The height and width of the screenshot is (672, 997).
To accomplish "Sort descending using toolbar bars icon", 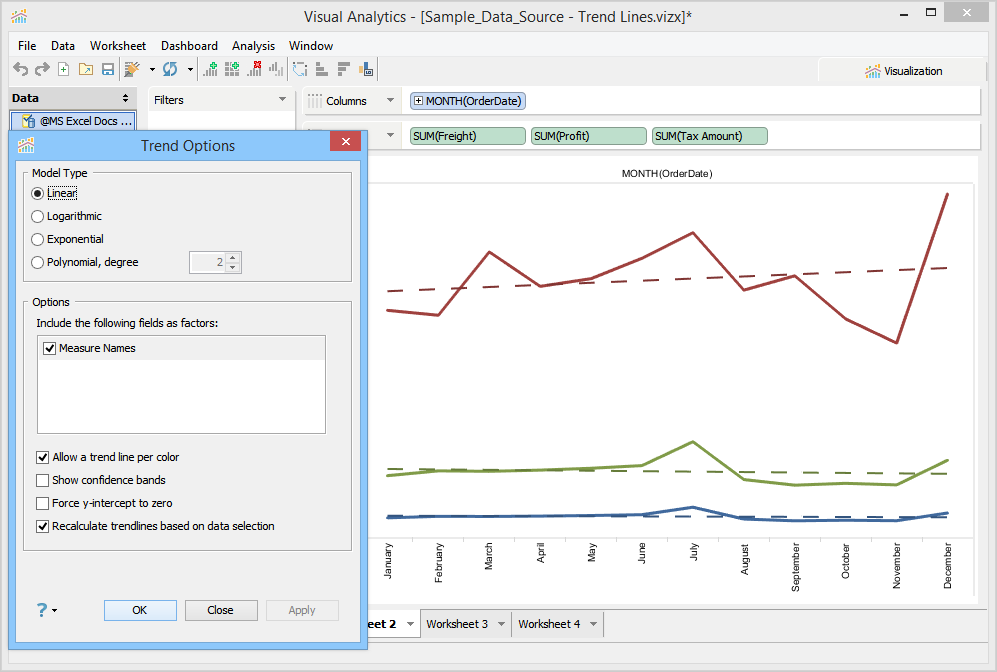I will pyautogui.click(x=344, y=69).
